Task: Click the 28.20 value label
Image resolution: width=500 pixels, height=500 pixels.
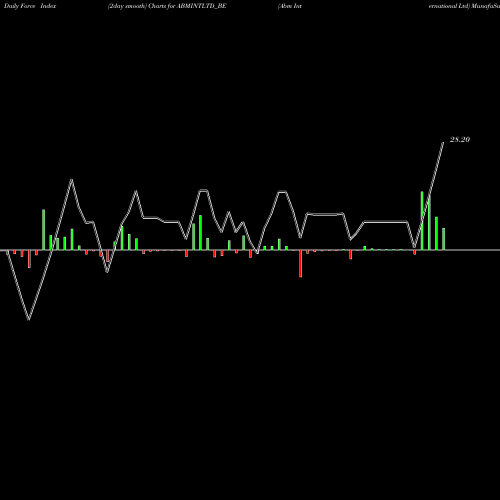Action: click(x=460, y=140)
